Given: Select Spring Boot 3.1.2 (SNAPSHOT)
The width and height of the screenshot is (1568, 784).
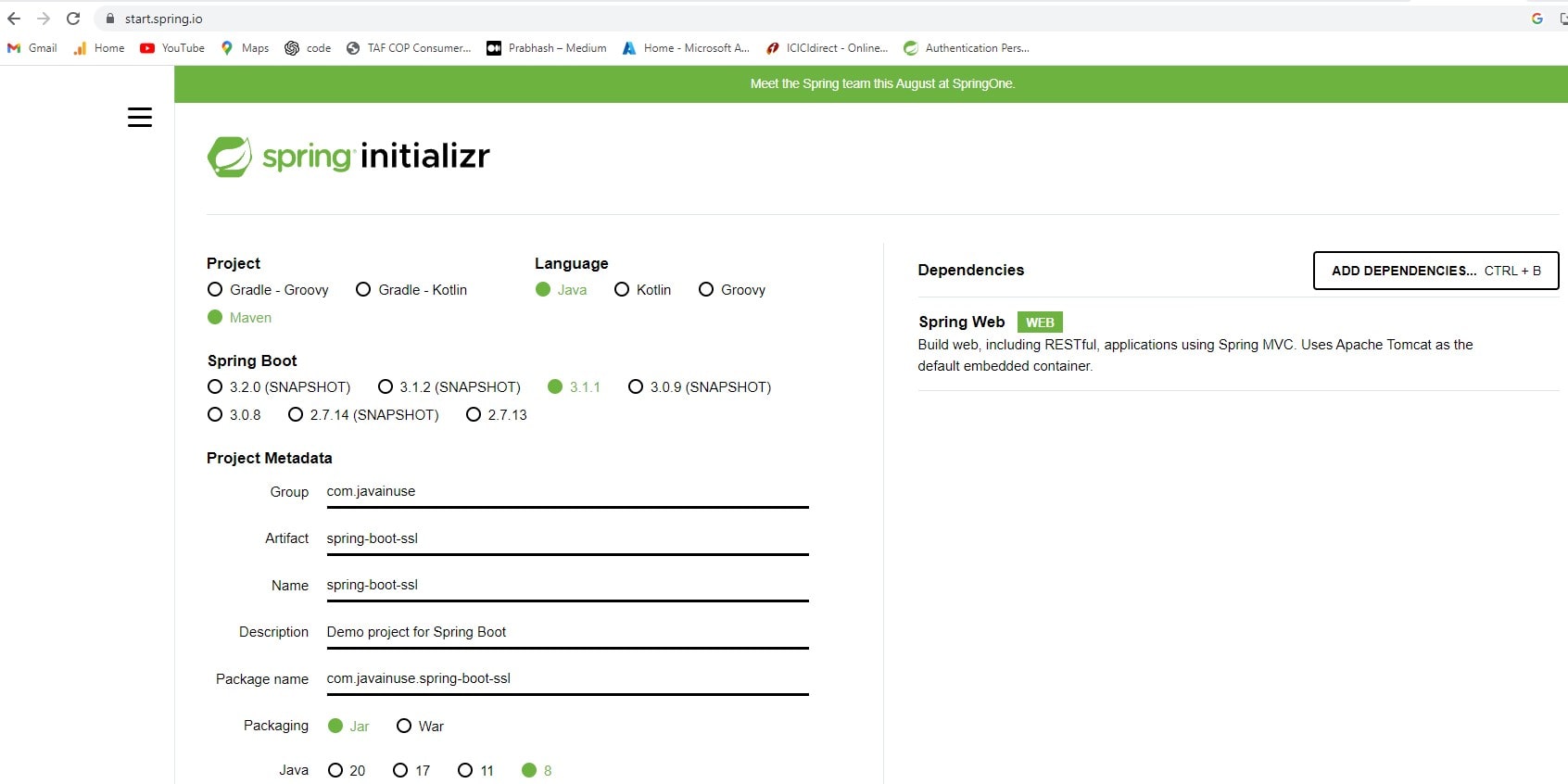Looking at the screenshot, I should tap(449, 387).
